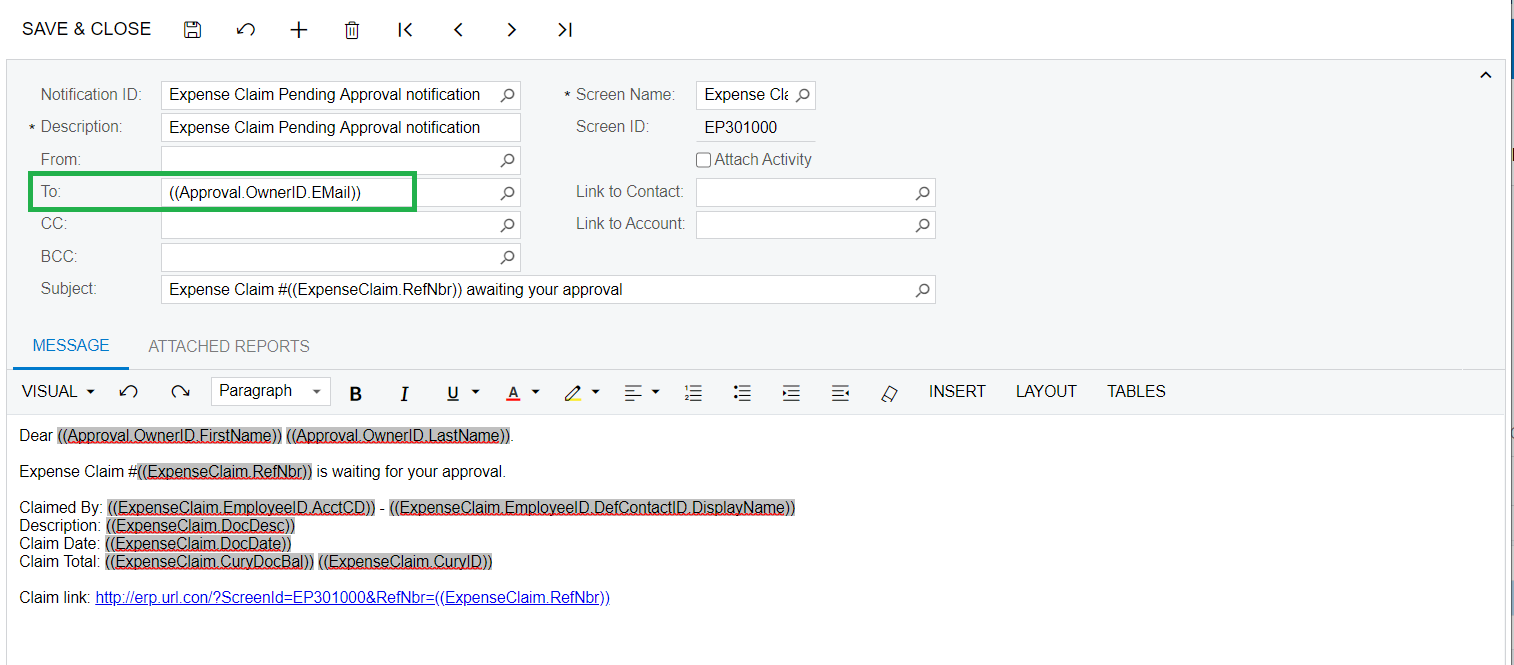This screenshot has width=1514, height=665.
Task: Switch to MESSAGE tab
Action: pyautogui.click(x=71, y=346)
